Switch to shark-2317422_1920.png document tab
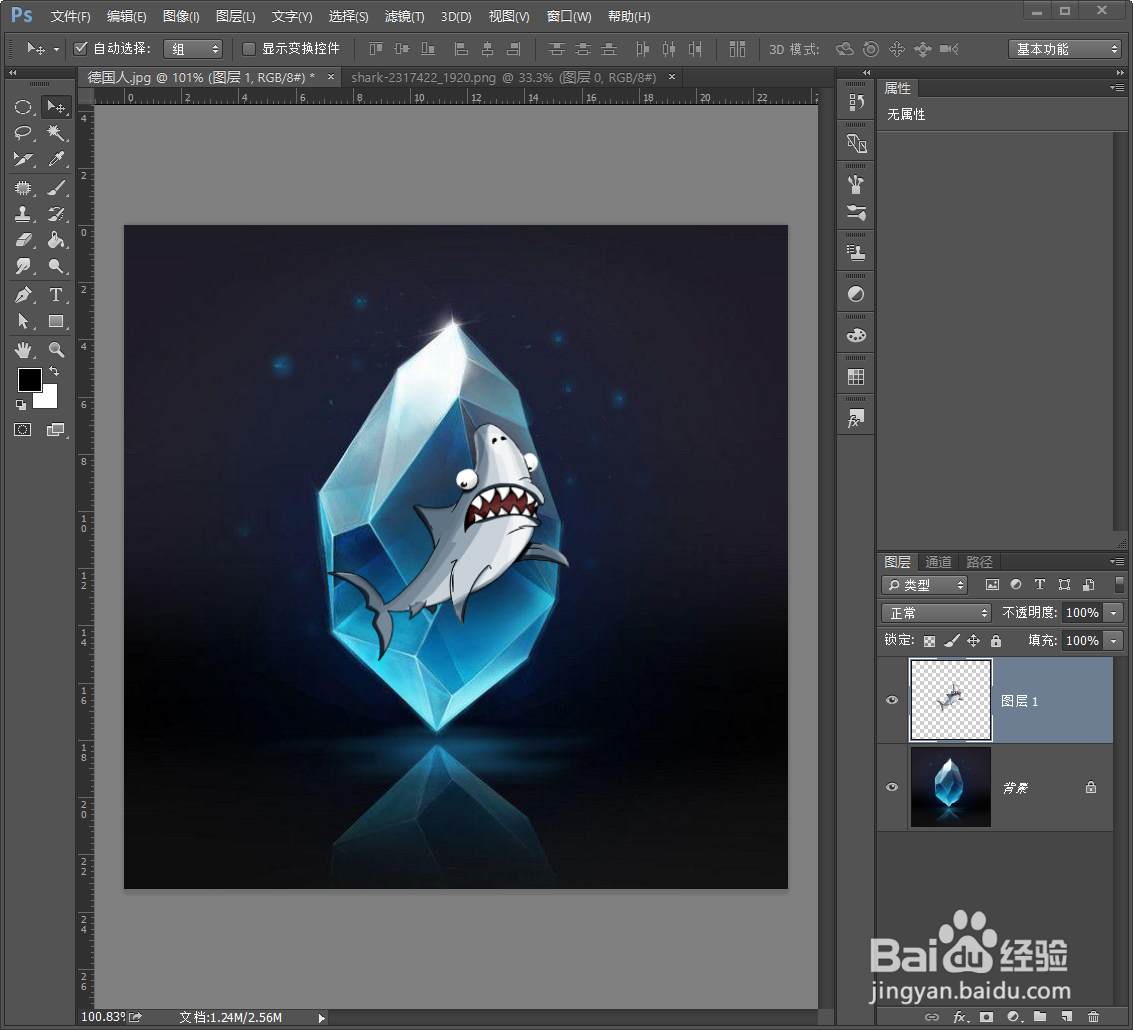 point(504,77)
